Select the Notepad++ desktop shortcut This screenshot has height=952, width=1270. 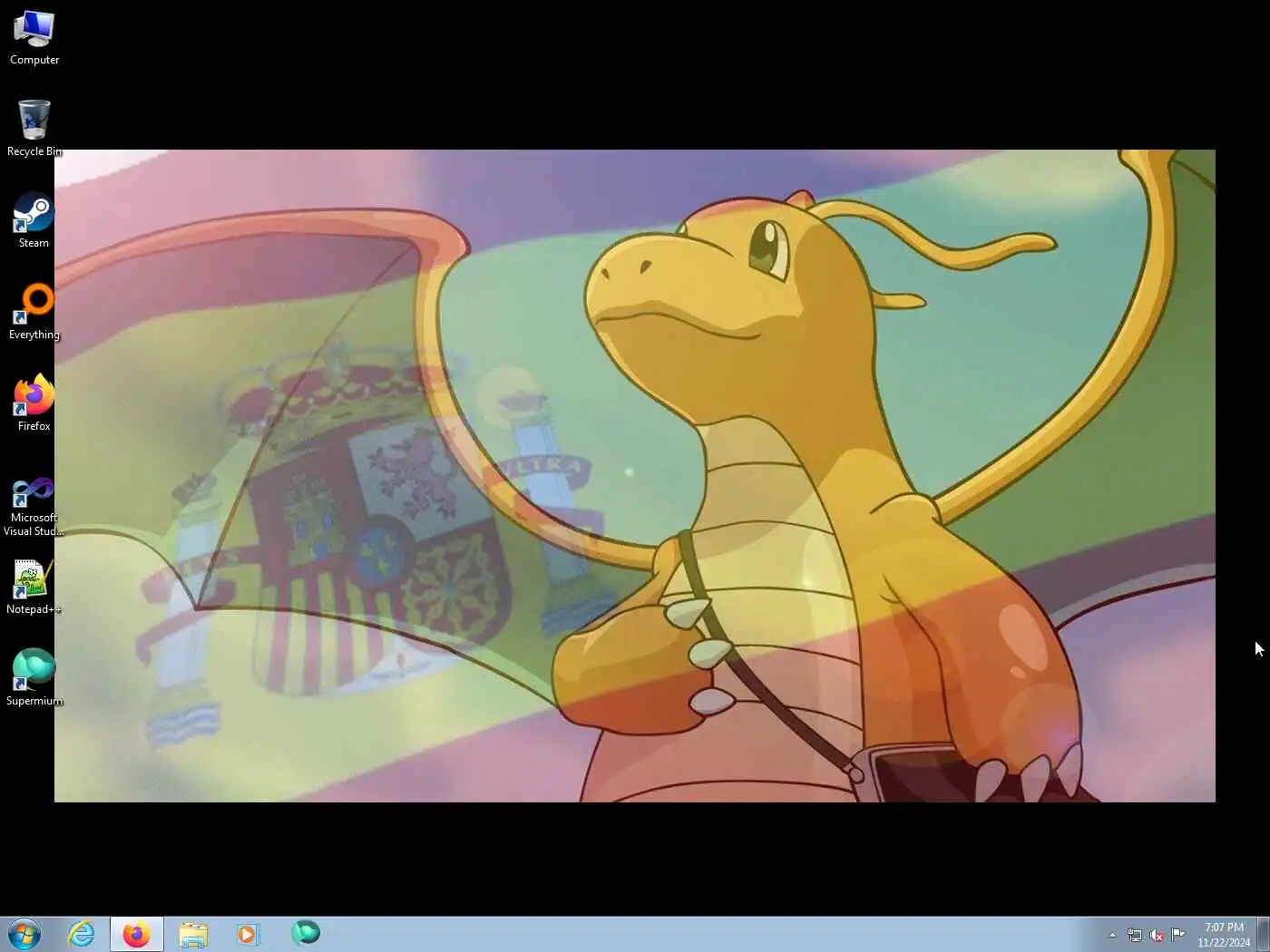[x=34, y=588]
